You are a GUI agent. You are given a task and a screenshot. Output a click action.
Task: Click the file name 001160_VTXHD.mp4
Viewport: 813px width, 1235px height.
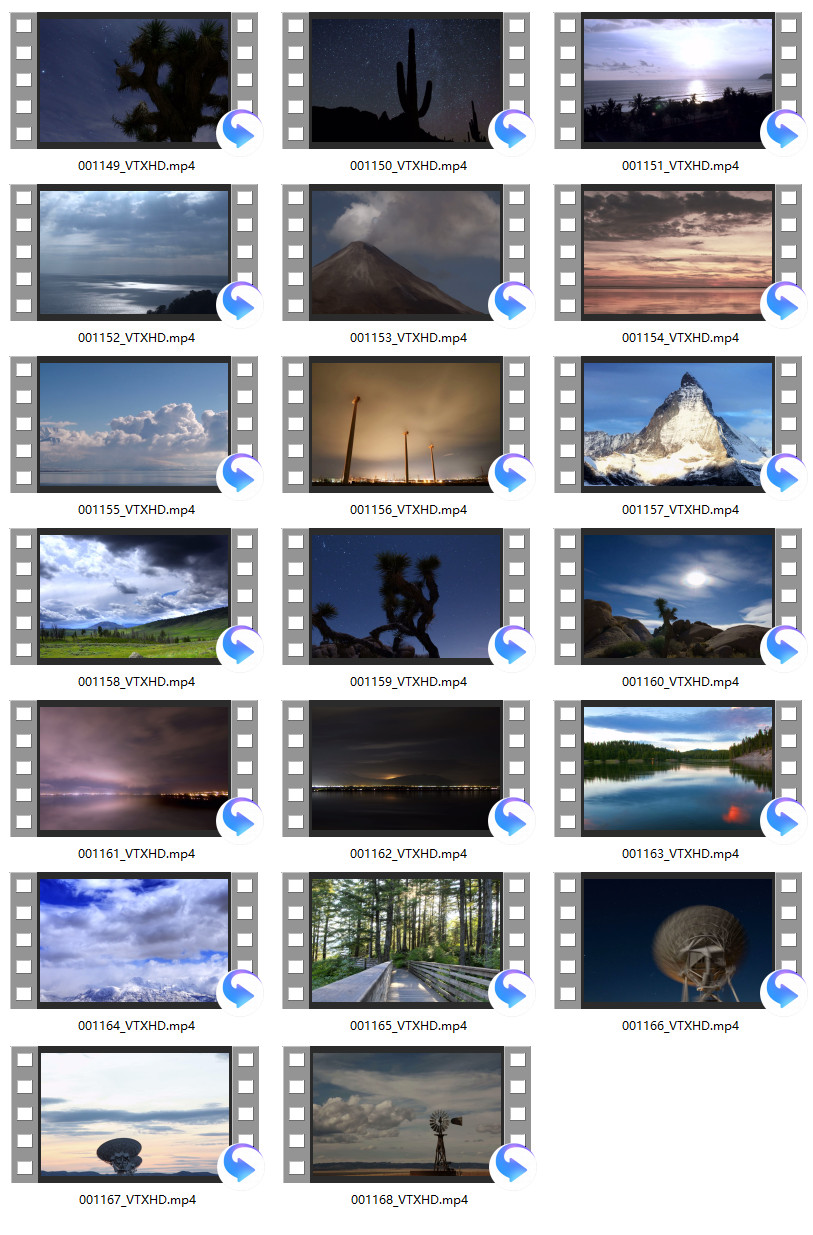point(680,682)
